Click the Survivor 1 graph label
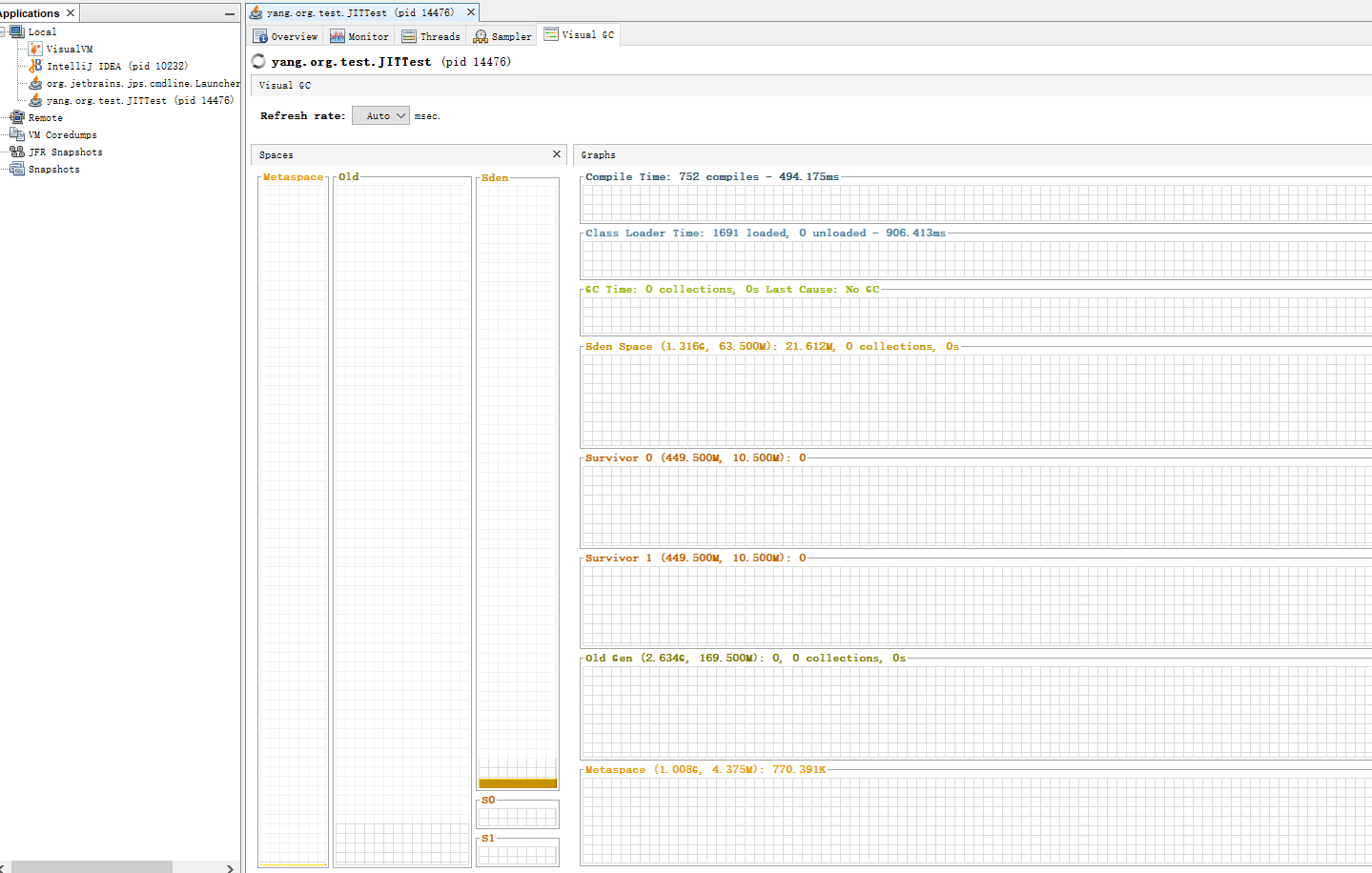 click(696, 558)
